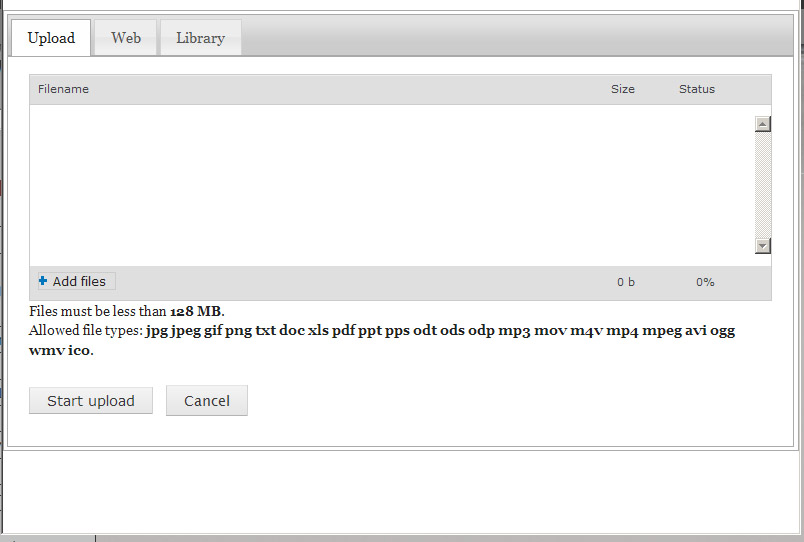The width and height of the screenshot is (804, 542).
Task: Click inside the empty file list area
Action: tap(390, 185)
